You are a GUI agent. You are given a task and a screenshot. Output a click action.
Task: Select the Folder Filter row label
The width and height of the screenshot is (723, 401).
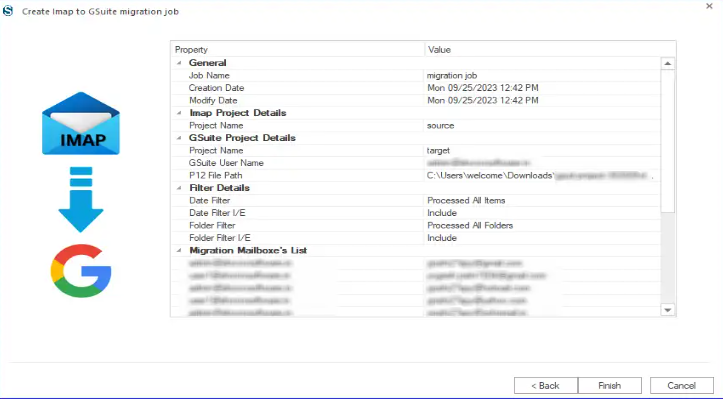[x=212, y=225]
